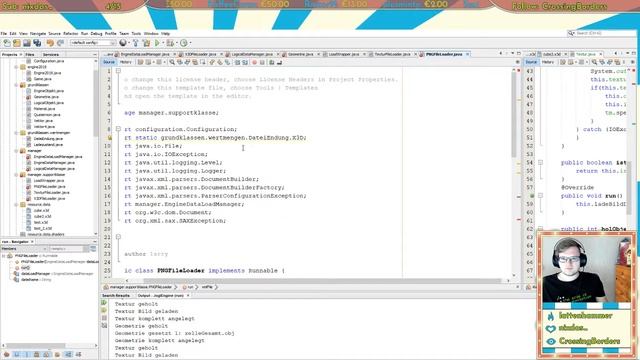Open the File menu
This screenshot has width=640, height=360.
pos(4,33)
